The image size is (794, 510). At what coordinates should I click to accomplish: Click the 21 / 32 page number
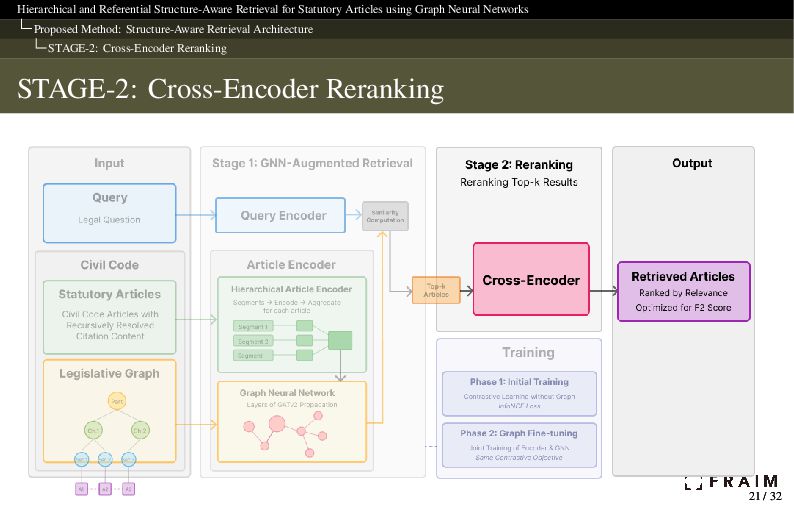click(765, 496)
